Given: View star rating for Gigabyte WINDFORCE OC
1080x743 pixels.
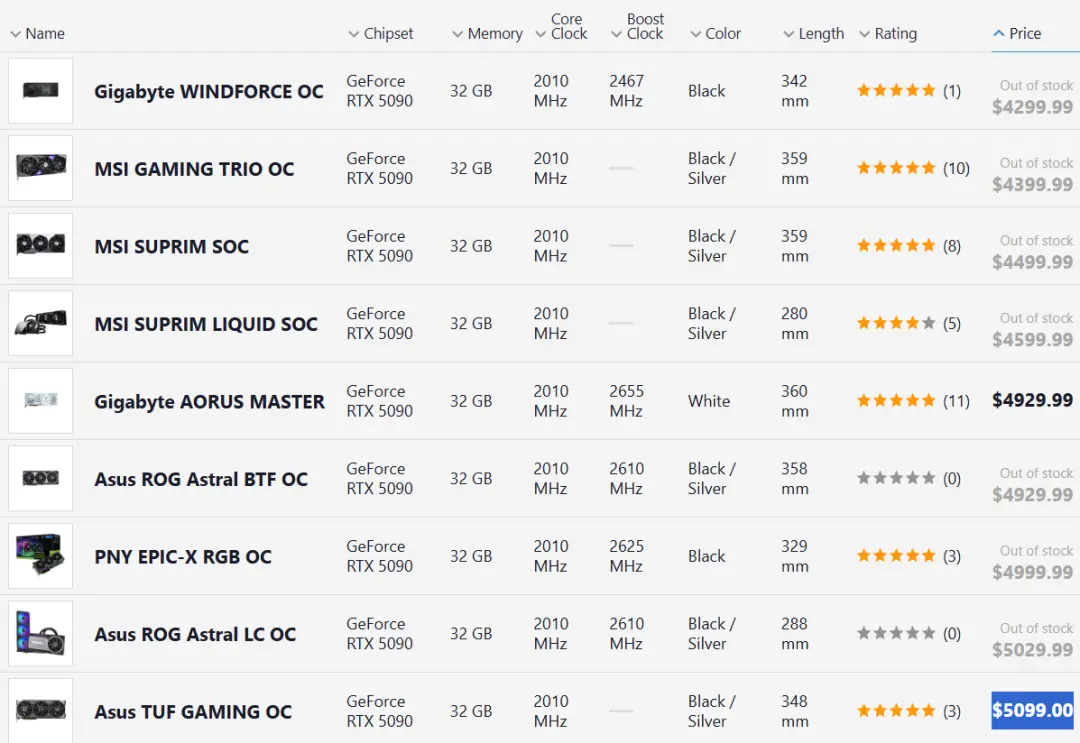Looking at the screenshot, I should [x=896, y=90].
